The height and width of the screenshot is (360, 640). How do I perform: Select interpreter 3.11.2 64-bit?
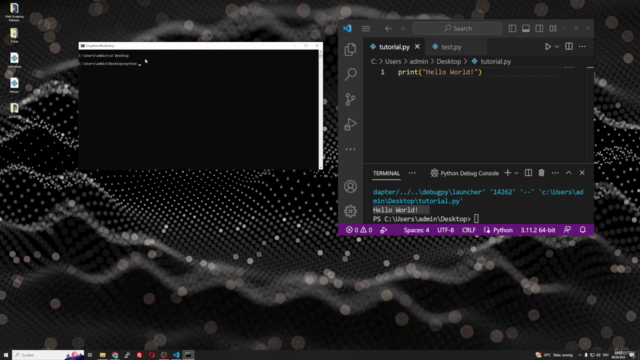coord(538,230)
